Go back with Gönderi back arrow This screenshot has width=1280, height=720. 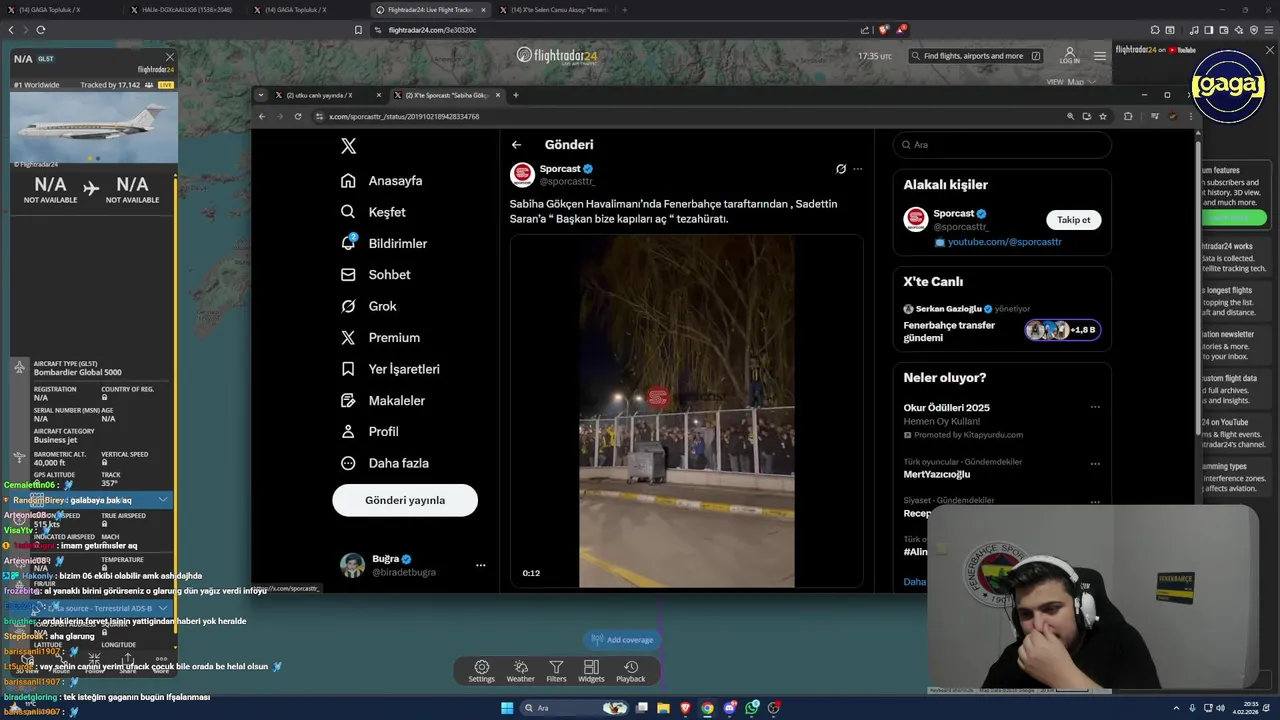(516, 145)
